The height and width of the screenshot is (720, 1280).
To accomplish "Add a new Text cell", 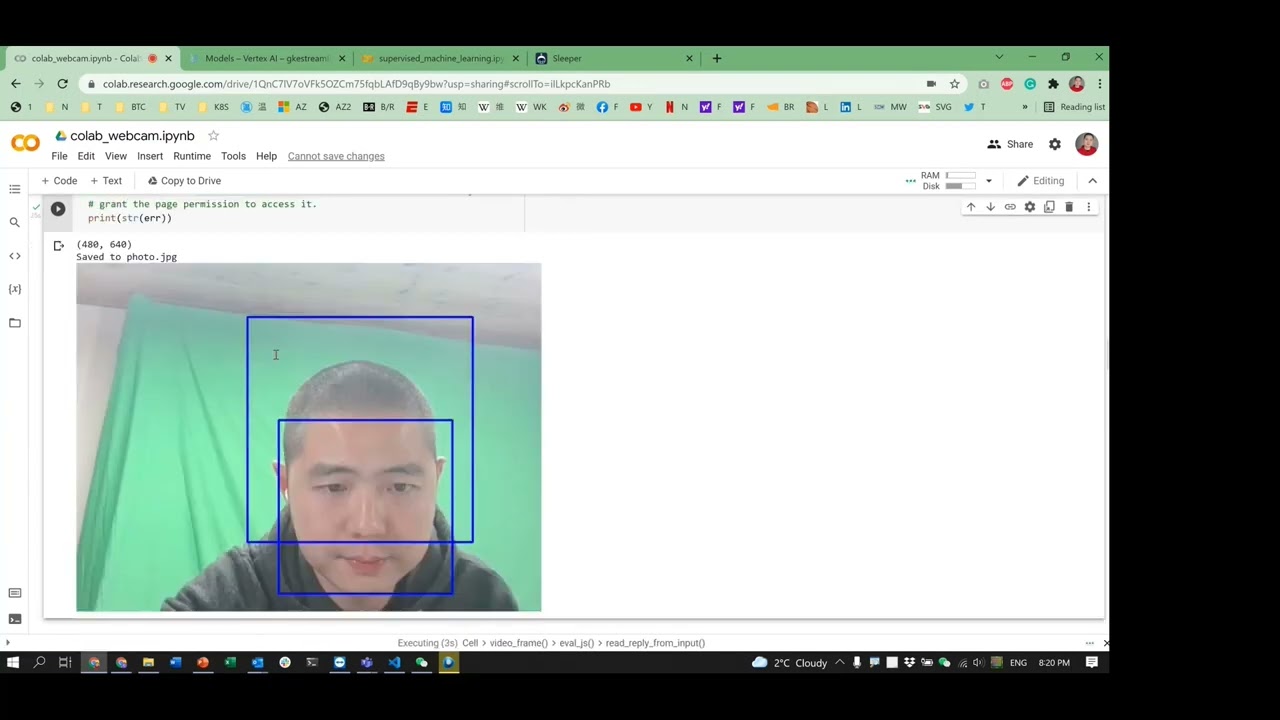I will coord(106,181).
